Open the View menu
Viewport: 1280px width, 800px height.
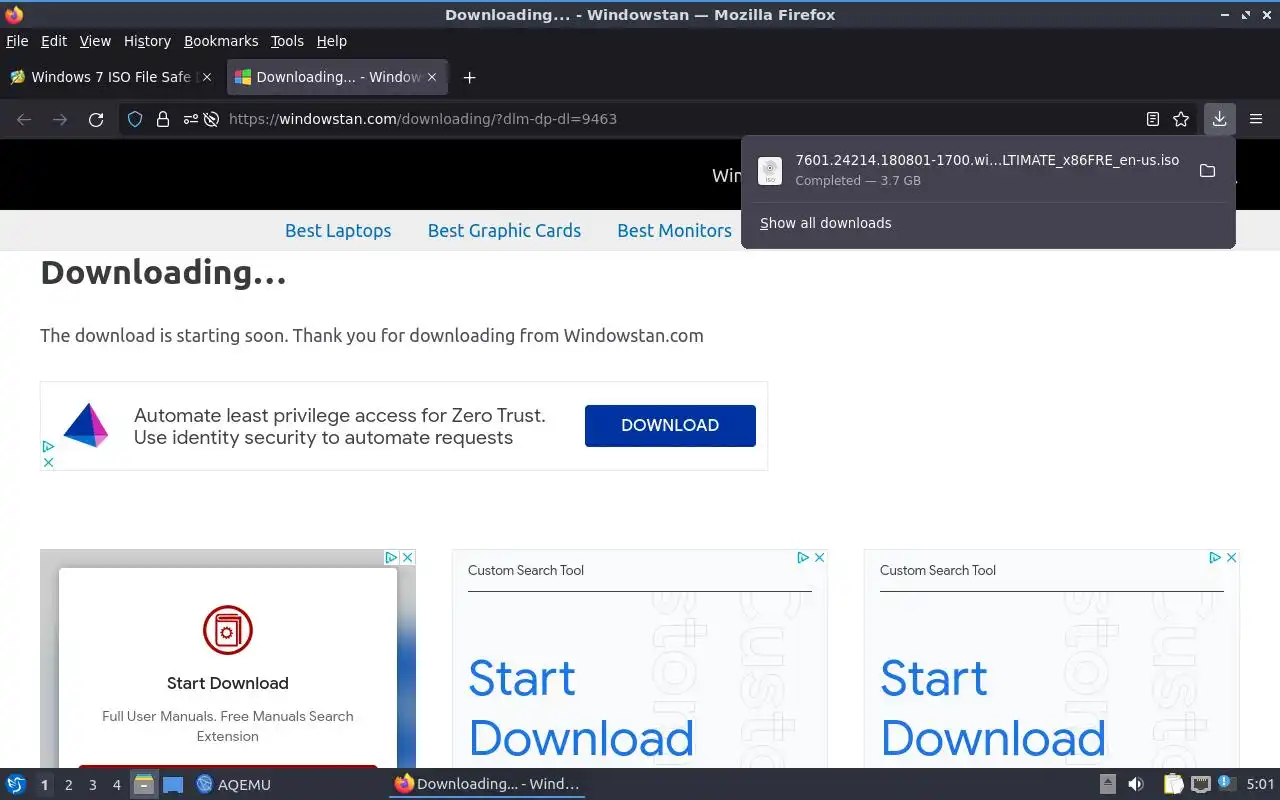[x=95, y=41]
